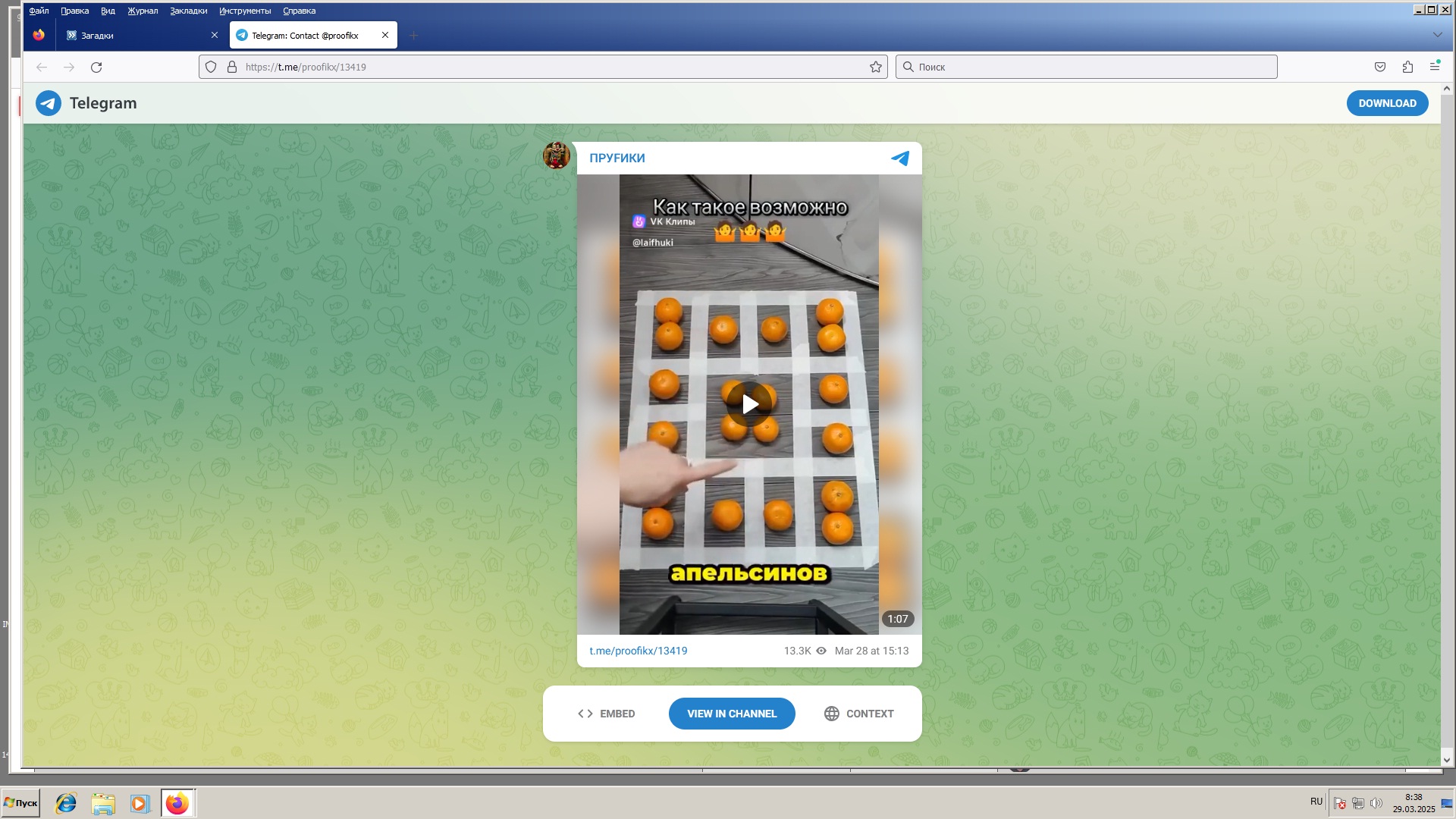
Task: Click the CONTEXT button
Action: point(858,714)
